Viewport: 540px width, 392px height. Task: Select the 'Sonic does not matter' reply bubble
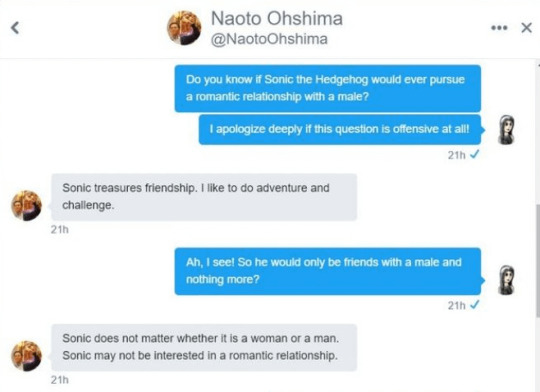coord(204,347)
